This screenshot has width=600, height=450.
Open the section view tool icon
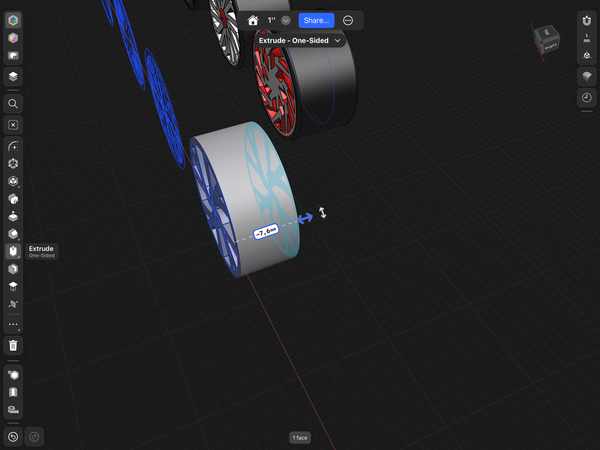click(x=13, y=392)
